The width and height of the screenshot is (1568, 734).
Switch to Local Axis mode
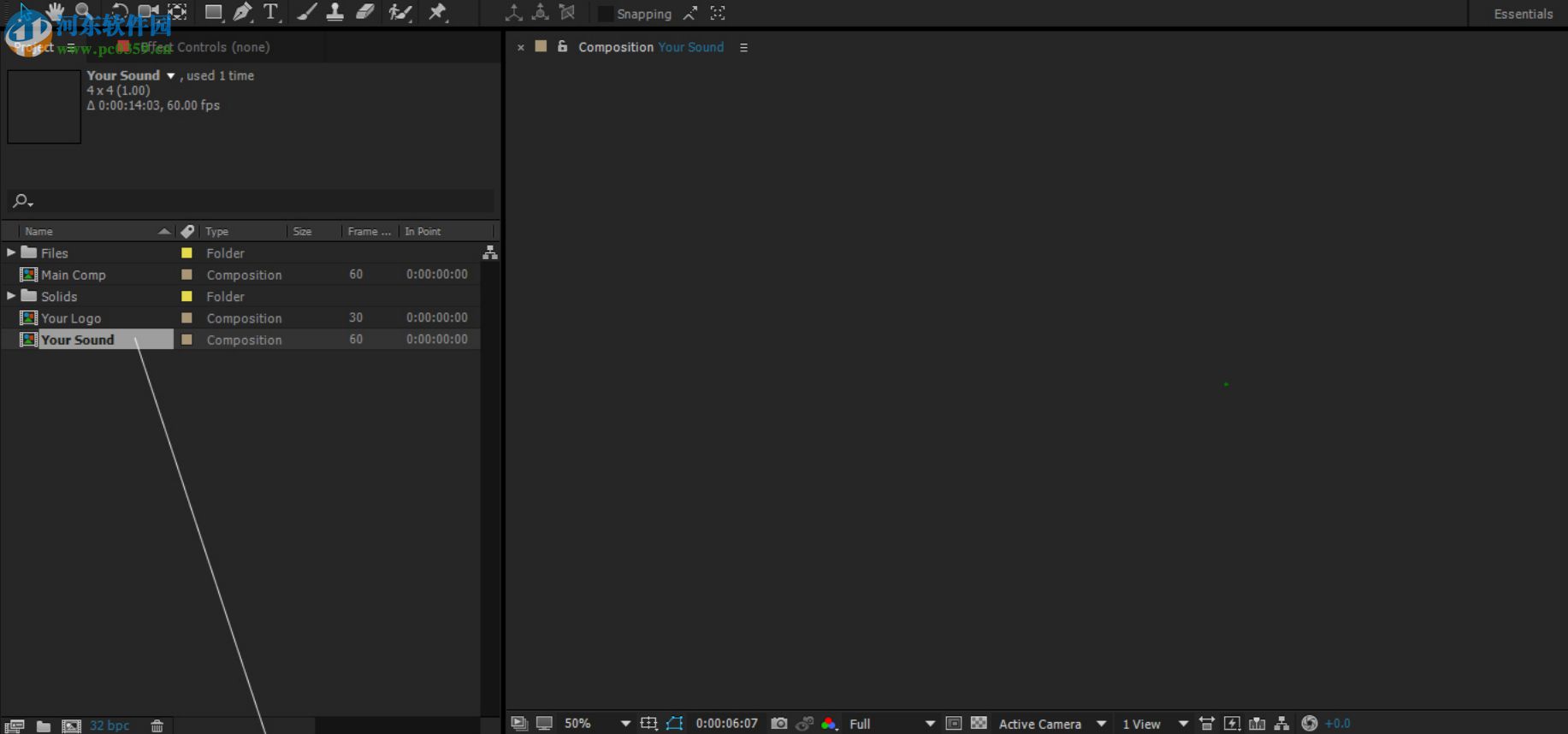click(513, 13)
